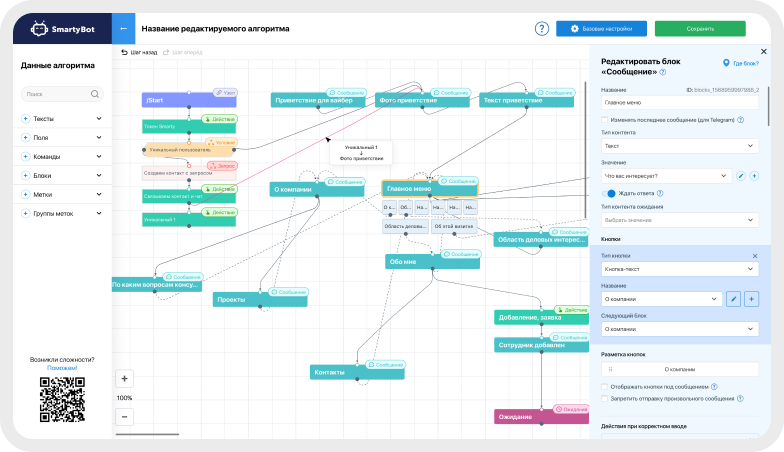This screenshot has height=452, width=784.
Task: Add new button name with plus icon
Action: 752,299
